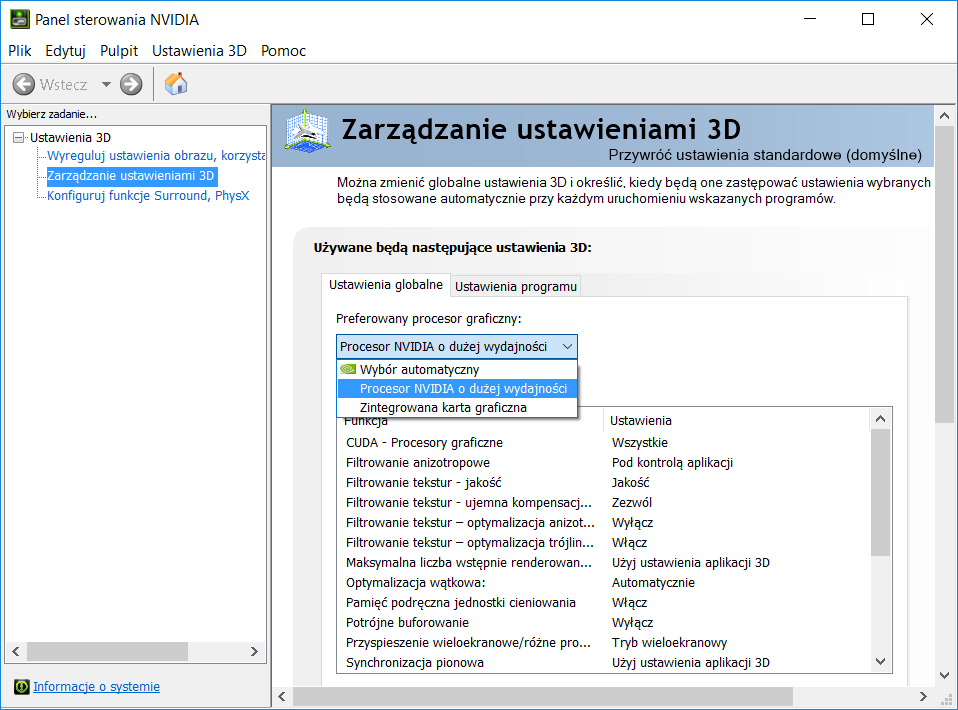Click the main page scroll left arrow

tap(282, 696)
